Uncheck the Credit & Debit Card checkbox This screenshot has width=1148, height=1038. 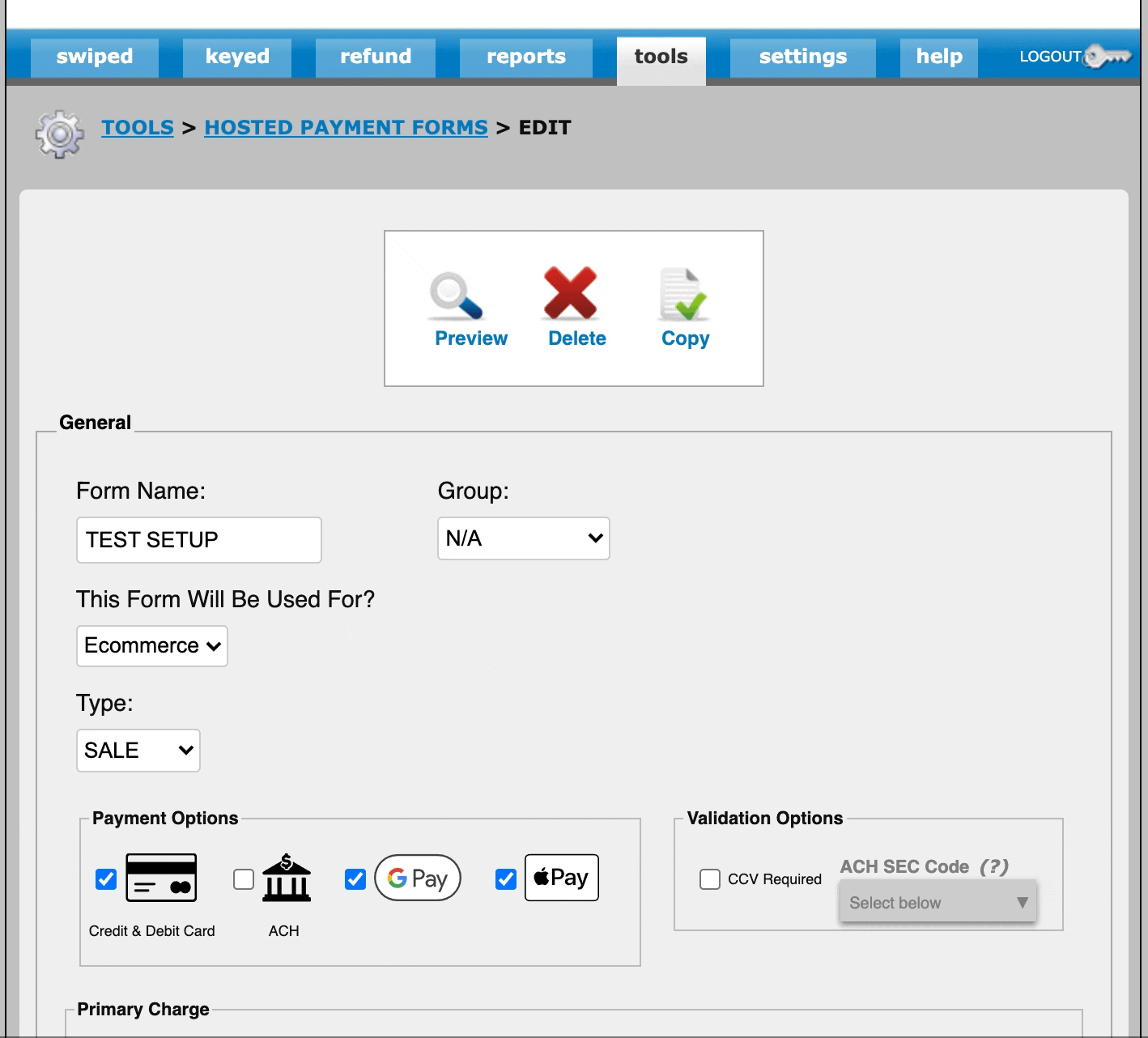106,879
